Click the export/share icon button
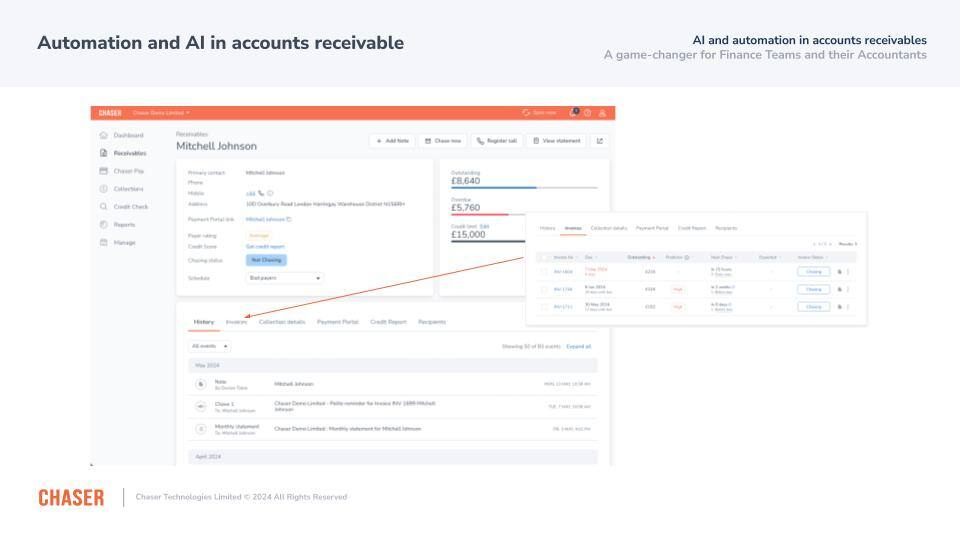The height and width of the screenshot is (540, 960). 599,141
